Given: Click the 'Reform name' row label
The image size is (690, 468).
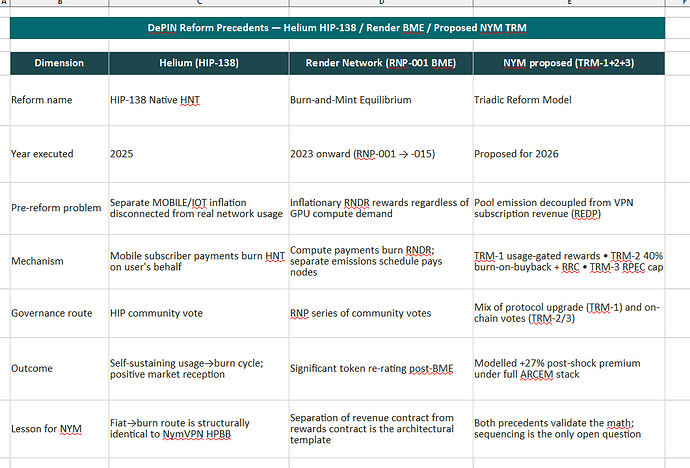Looking at the screenshot, I should pyautogui.click(x=59, y=100).
